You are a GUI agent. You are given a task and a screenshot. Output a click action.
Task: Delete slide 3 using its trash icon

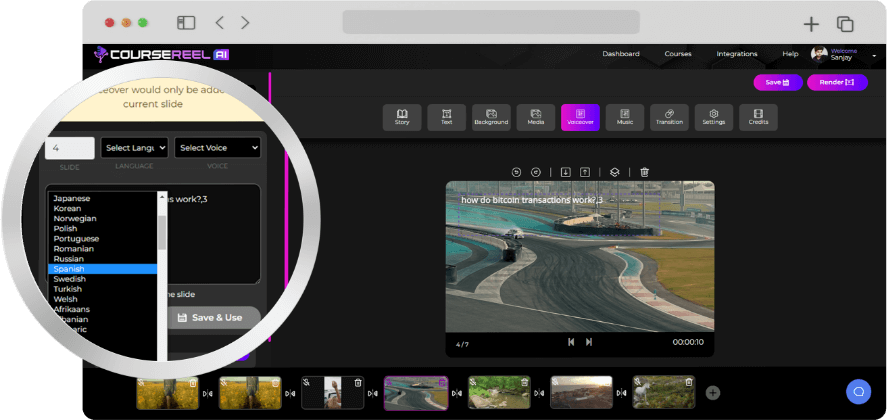[x=358, y=383]
